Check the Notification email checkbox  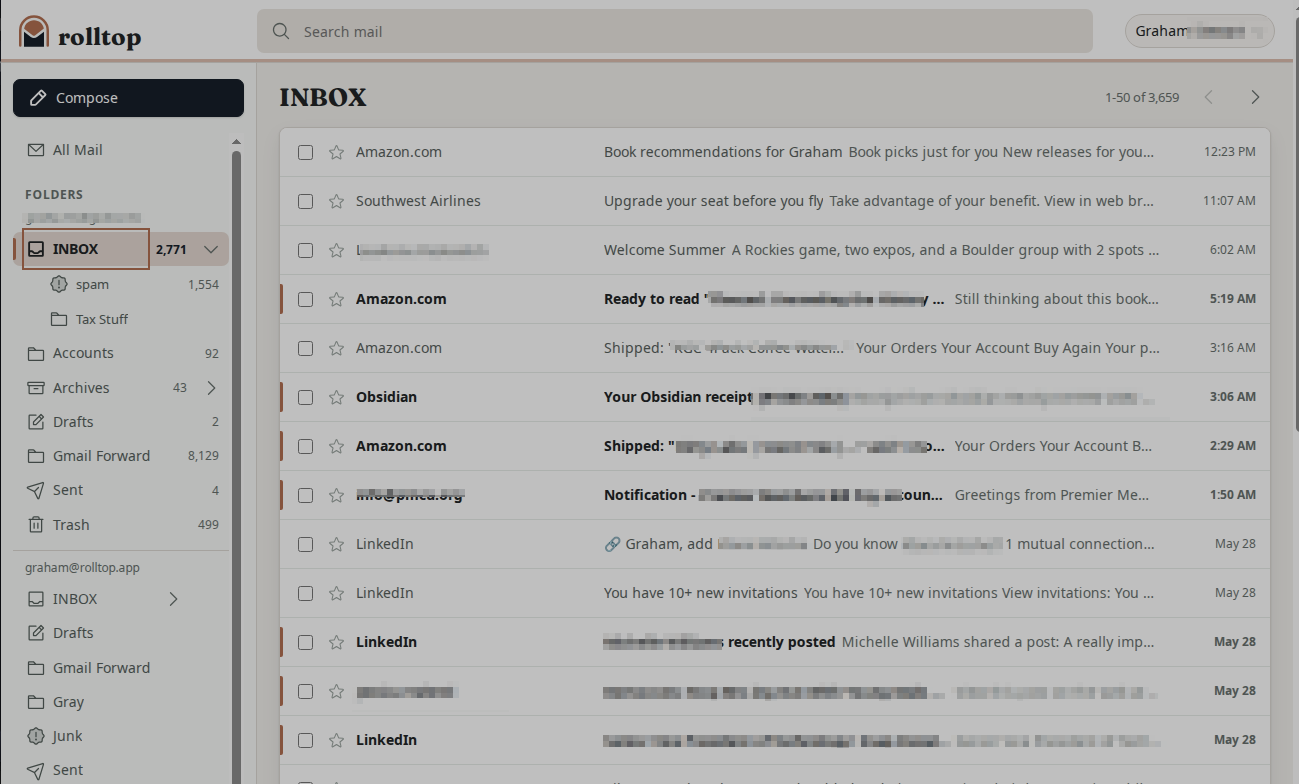tap(306, 495)
